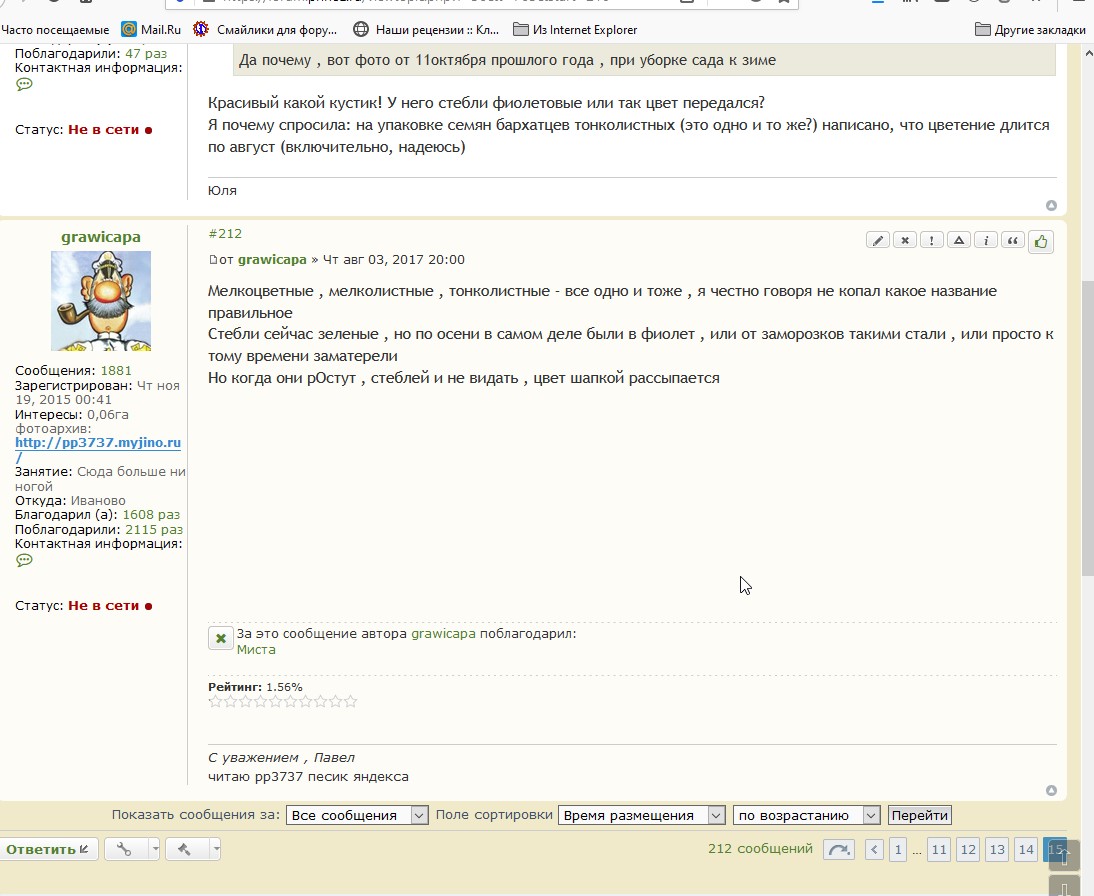Click the signature 'С уважением , Павел'
The width and height of the screenshot is (1094, 896).
[281, 758]
